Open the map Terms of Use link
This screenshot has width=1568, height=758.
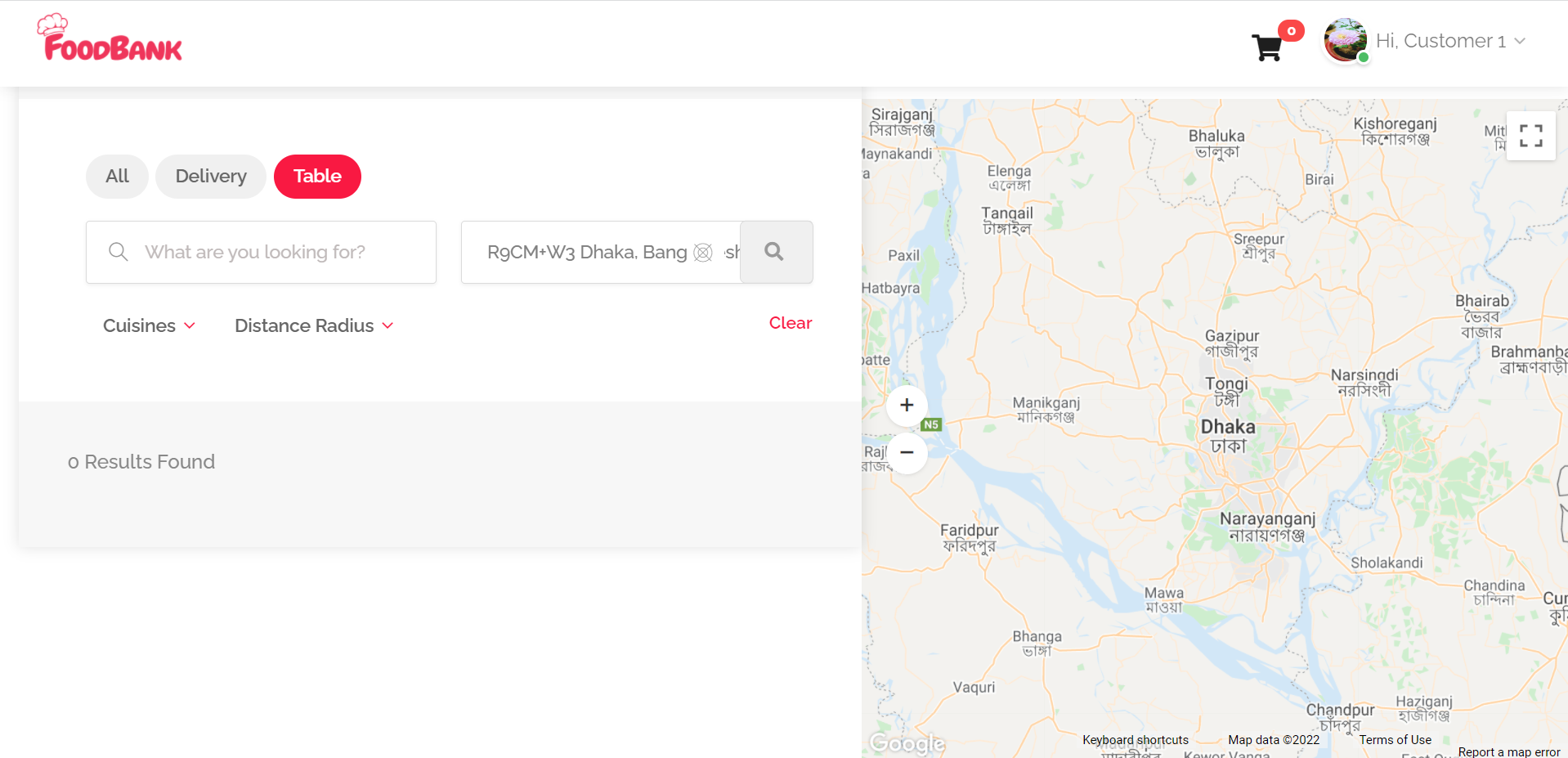(x=1395, y=740)
